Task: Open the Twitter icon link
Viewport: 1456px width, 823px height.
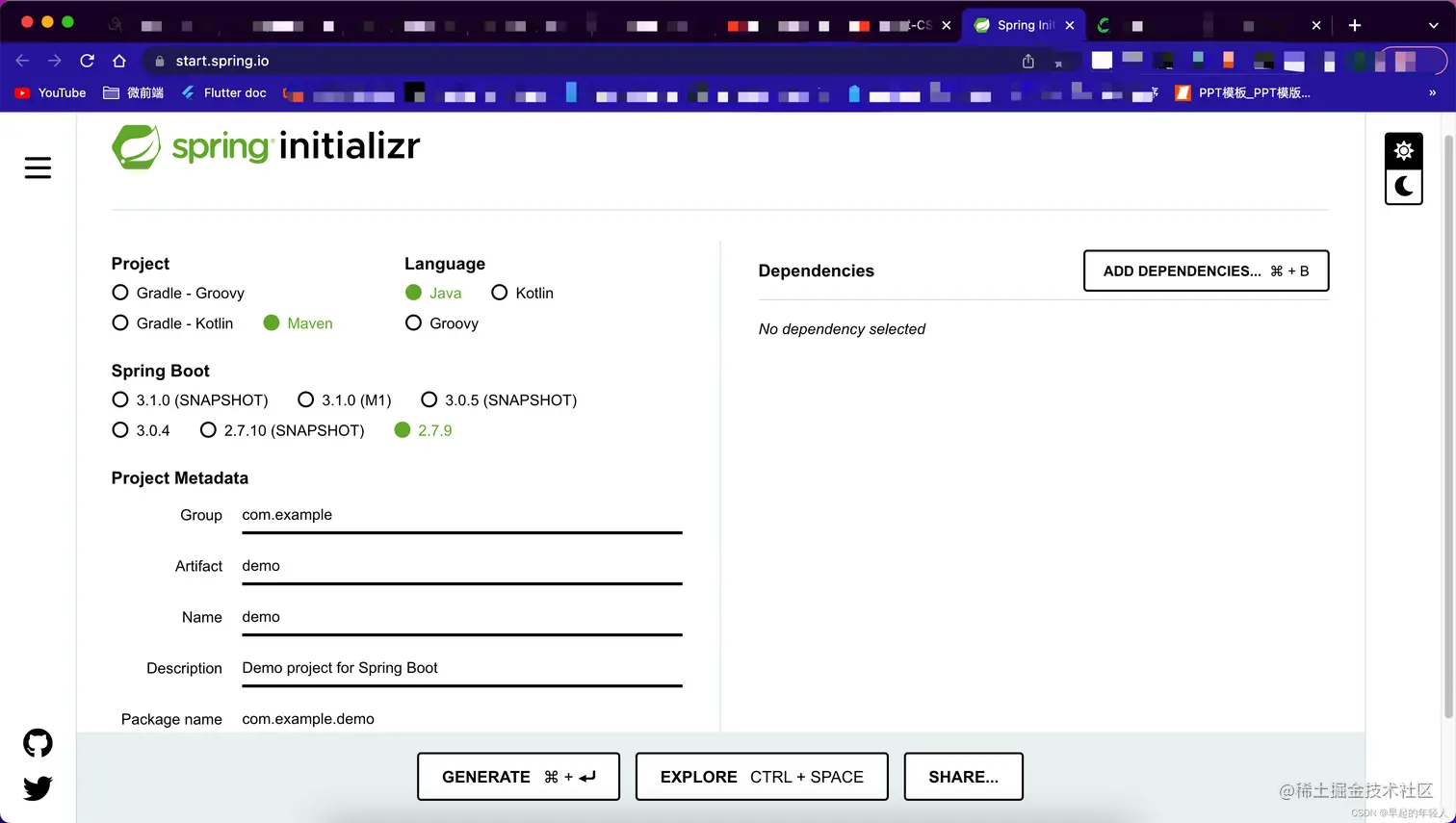Action: (38, 788)
